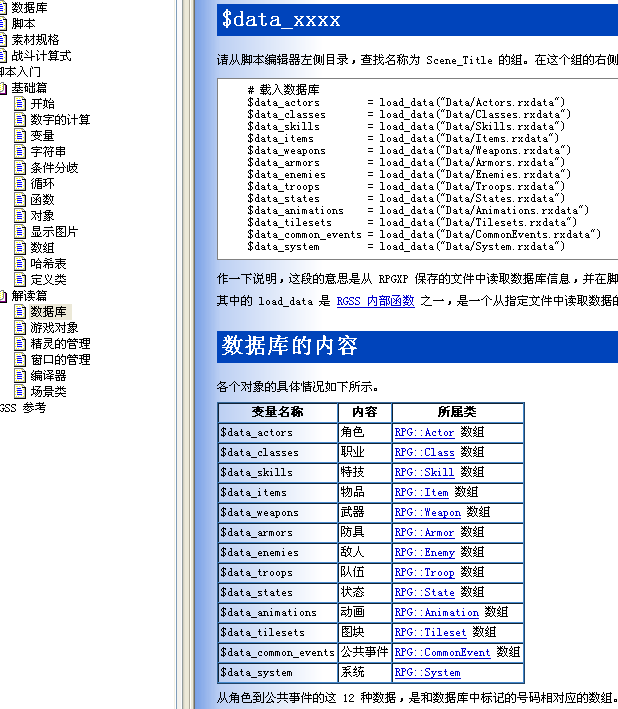Screen dimensions: 618x709
Task: Open the RPG::Armor class link
Action: click(424, 532)
